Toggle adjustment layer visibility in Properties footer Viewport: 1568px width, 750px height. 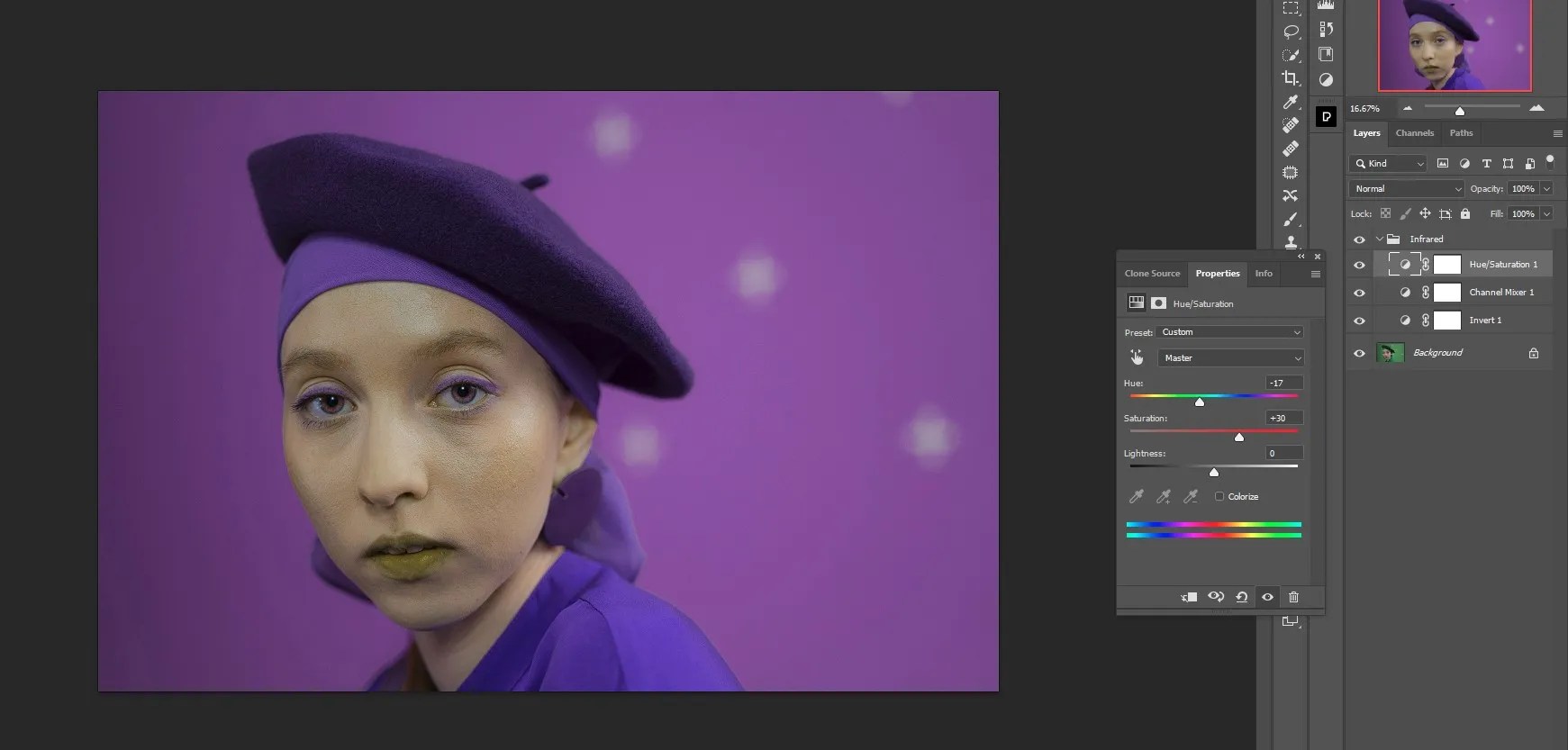pyautogui.click(x=1267, y=597)
